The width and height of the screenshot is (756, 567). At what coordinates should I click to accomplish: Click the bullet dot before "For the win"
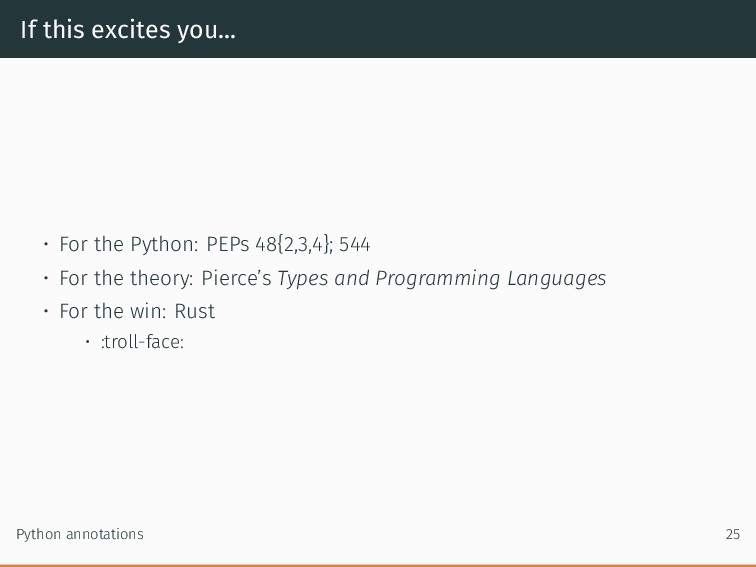coord(46,311)
